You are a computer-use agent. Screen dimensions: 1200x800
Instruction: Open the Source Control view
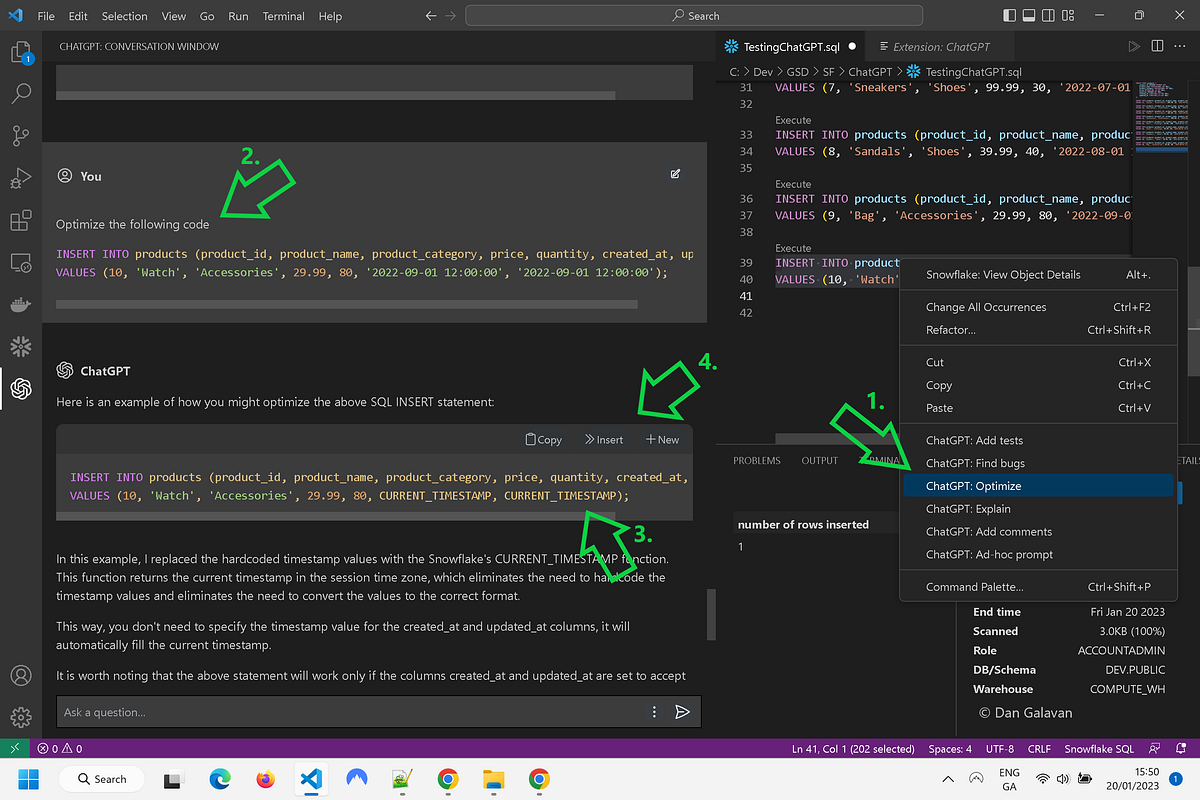[21, 136]
